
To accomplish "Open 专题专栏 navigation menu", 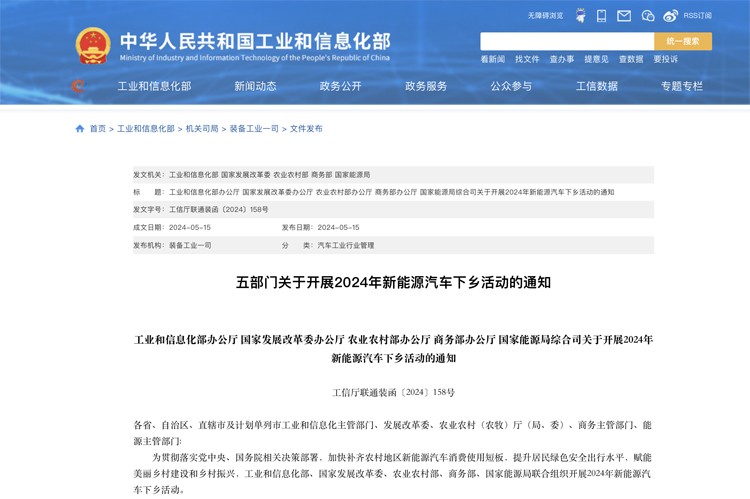I will (x=682, y=86).
